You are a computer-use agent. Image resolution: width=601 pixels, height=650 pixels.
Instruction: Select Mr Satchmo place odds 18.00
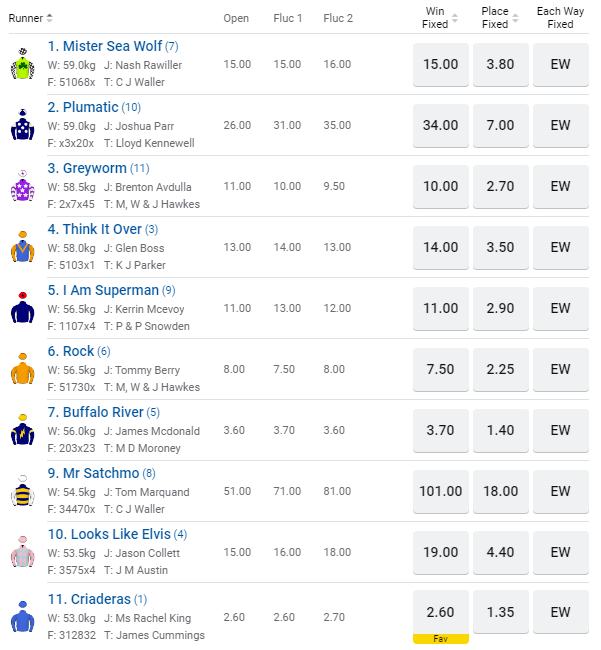click(x=500, y=491)
